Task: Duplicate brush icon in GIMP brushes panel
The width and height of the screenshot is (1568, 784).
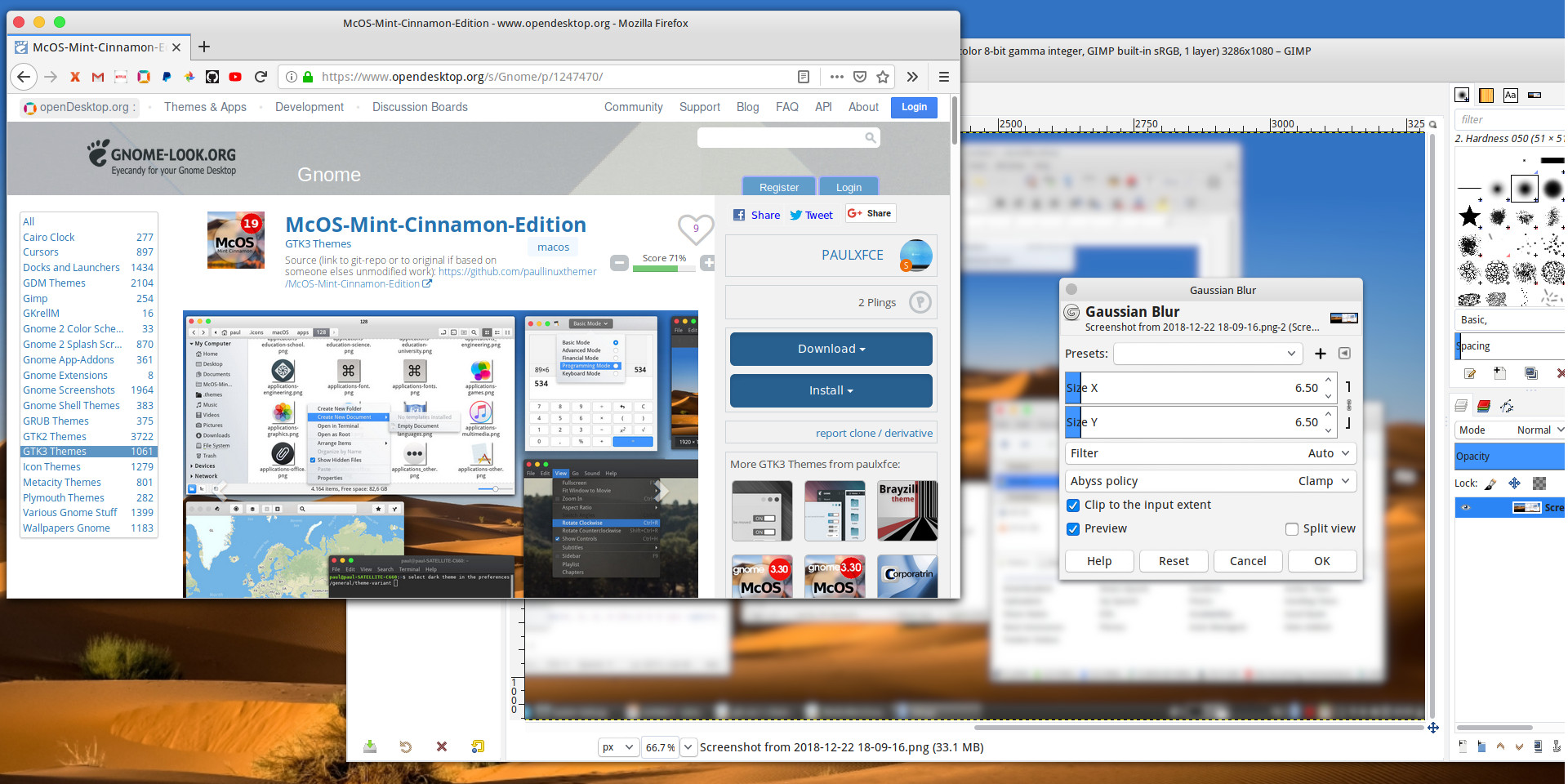Action: [x=1531, y=374]
